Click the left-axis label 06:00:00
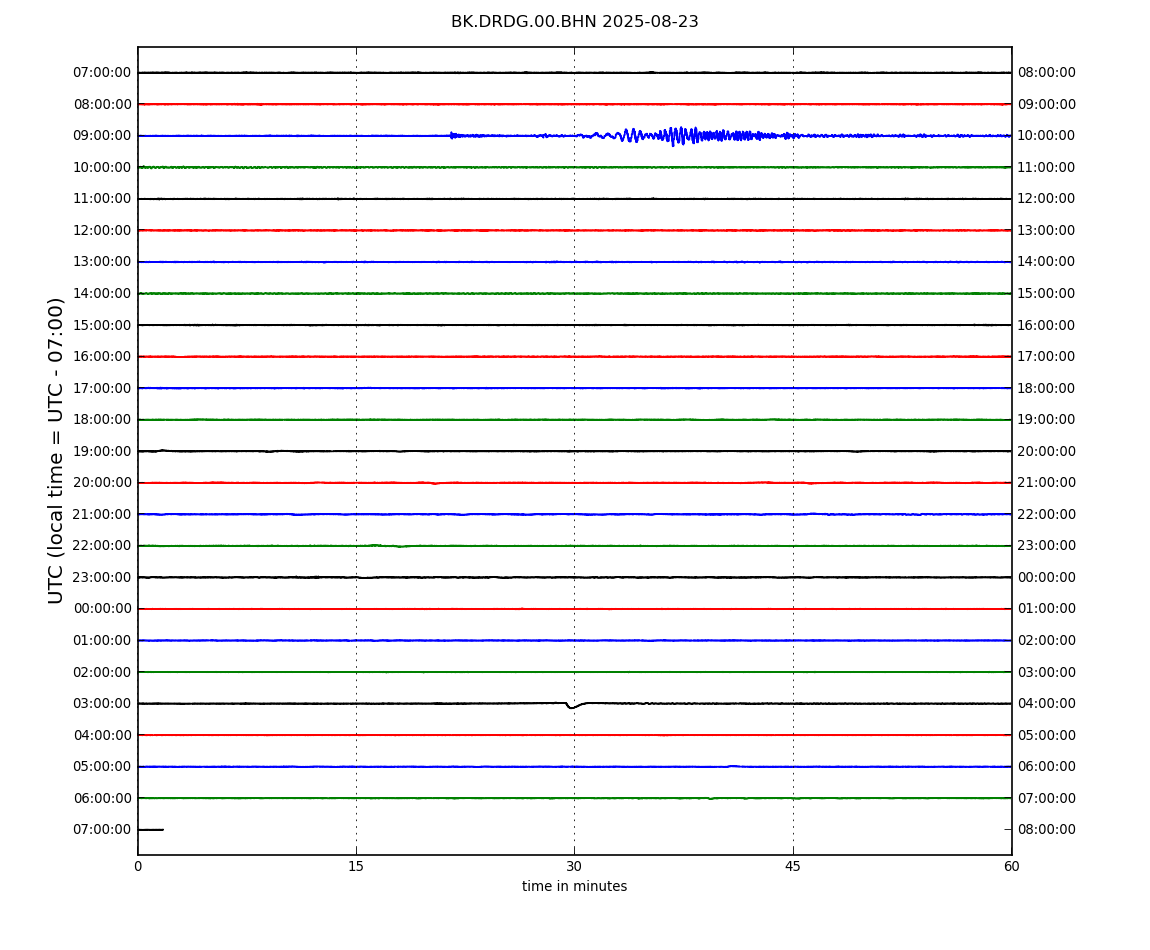This screenshot has width=1150, height=950. (x=102, y=798)
